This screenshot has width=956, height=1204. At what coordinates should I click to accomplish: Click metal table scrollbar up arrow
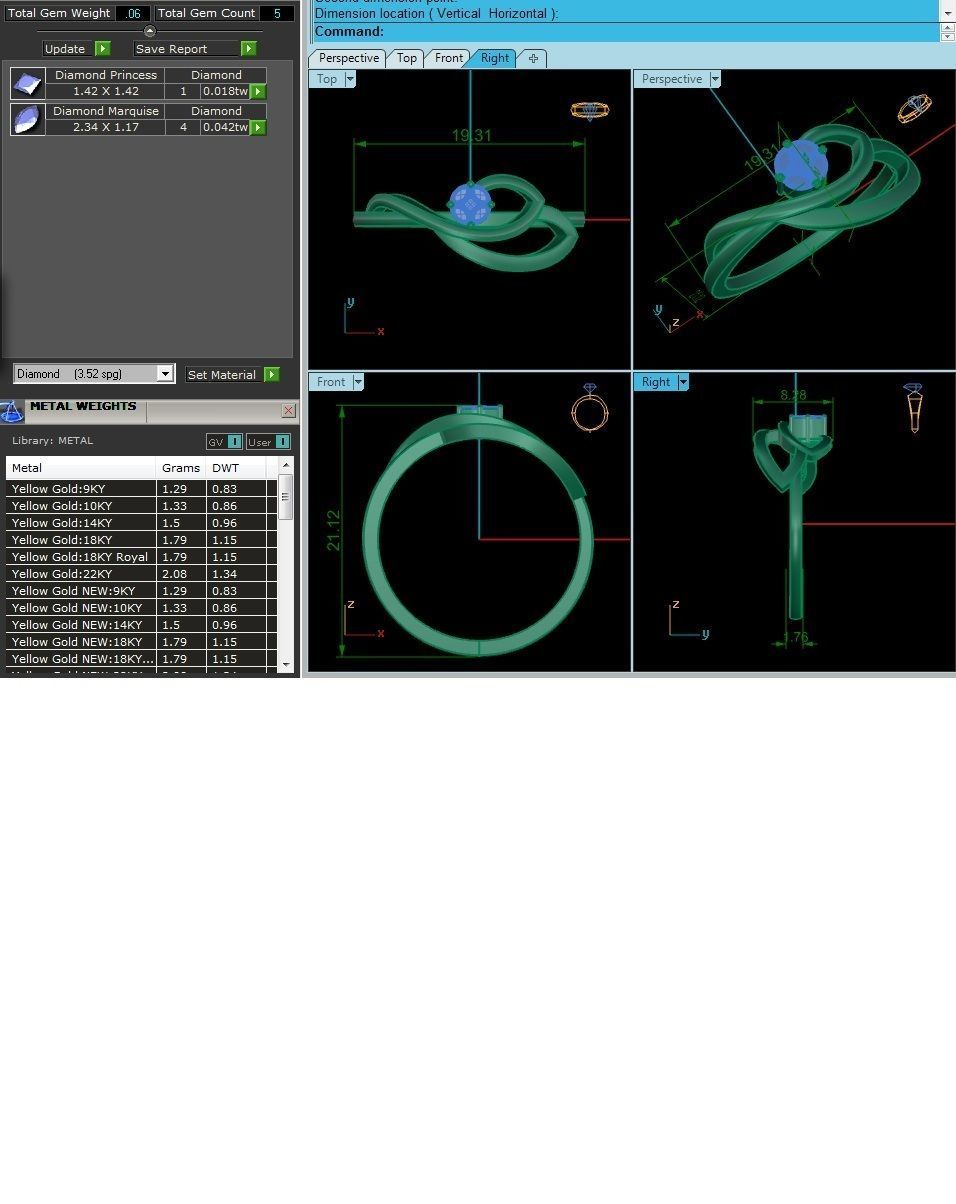coord(286,466)
